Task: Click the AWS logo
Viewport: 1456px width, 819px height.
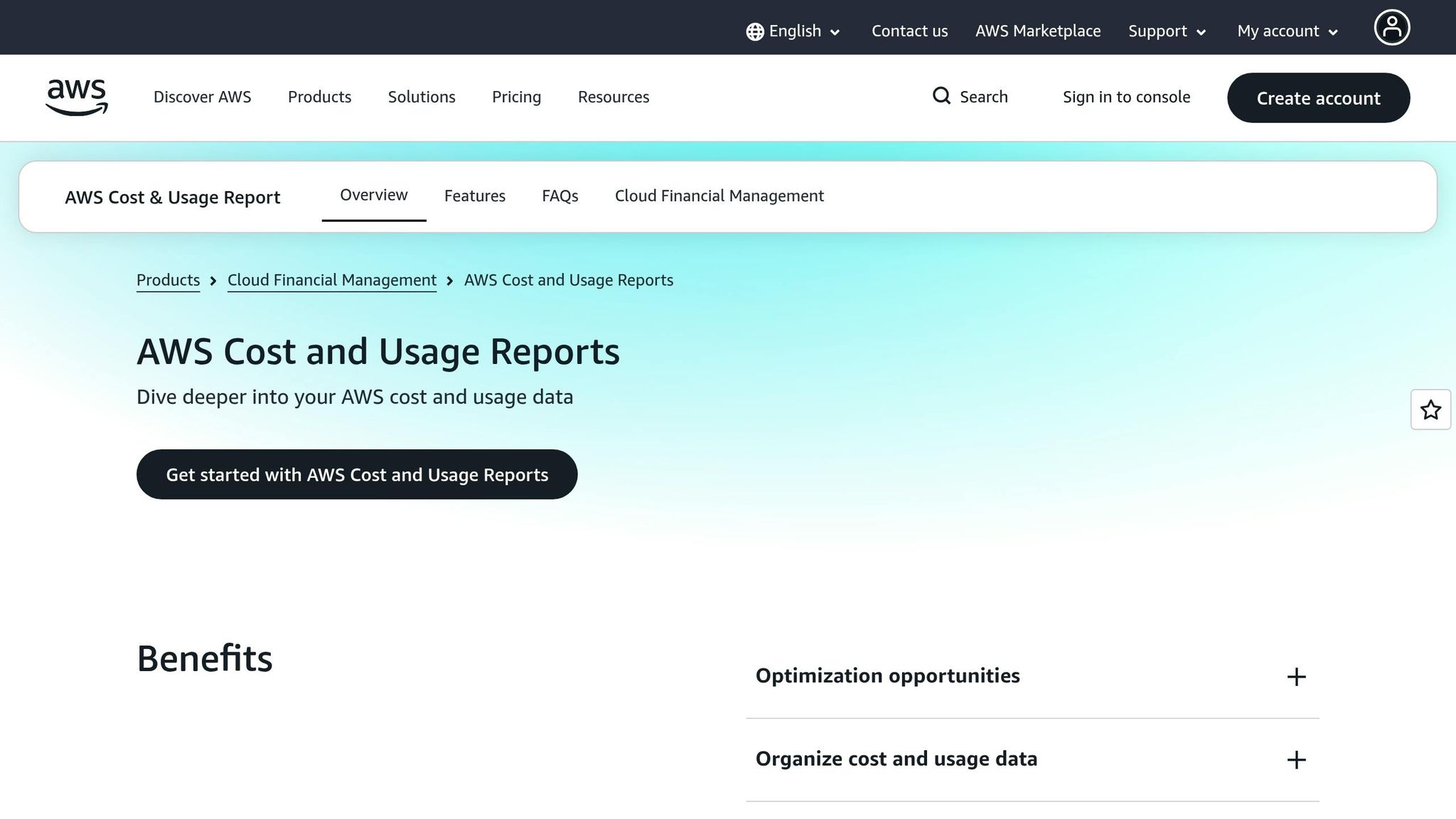Action: click(77, 97)
